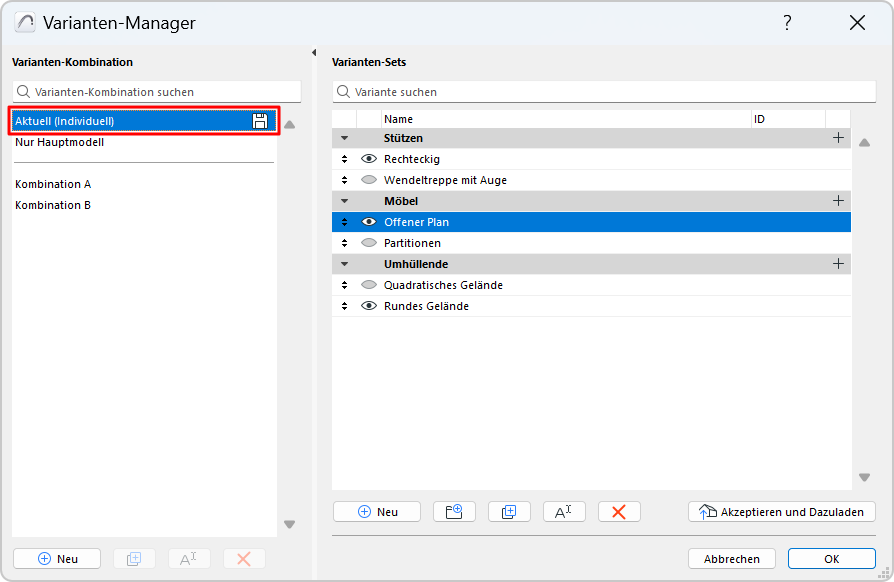The width and height of the screenshot is (894, 582).
Task: Collapse the Varianten-Kombination panel
Action: pos(314,52)
